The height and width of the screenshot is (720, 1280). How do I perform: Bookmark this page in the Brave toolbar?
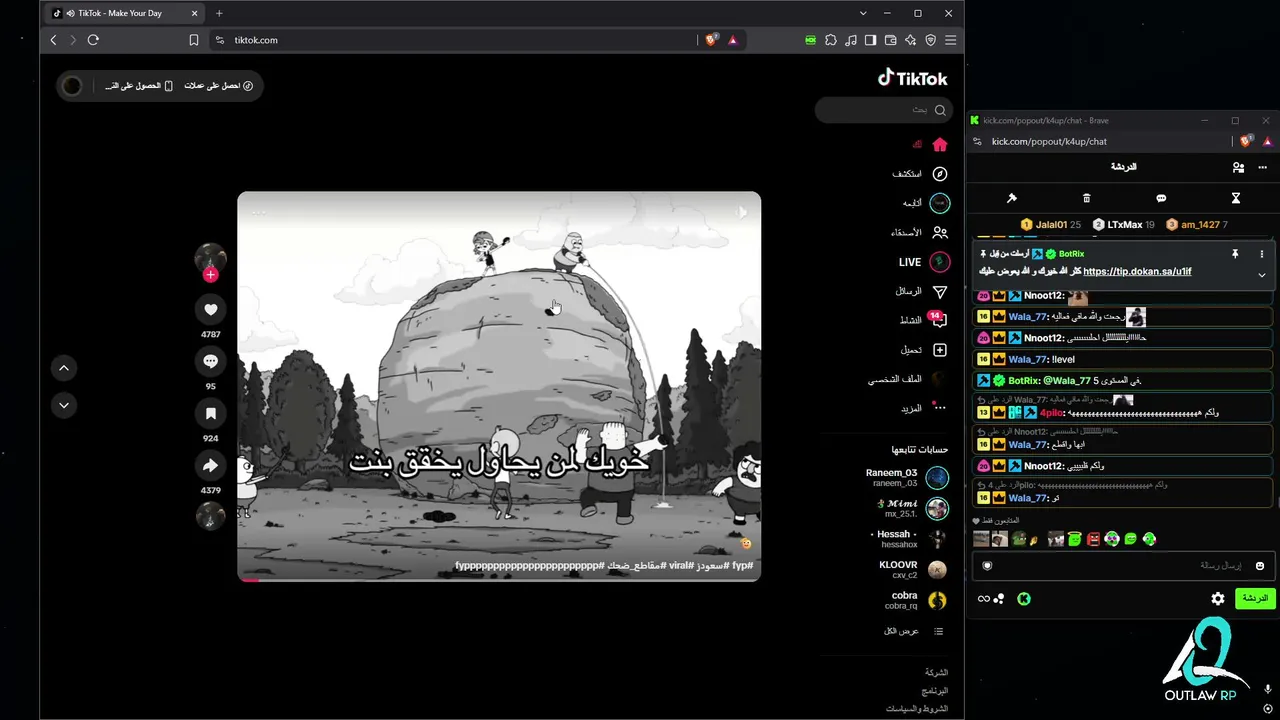[194, 40]
